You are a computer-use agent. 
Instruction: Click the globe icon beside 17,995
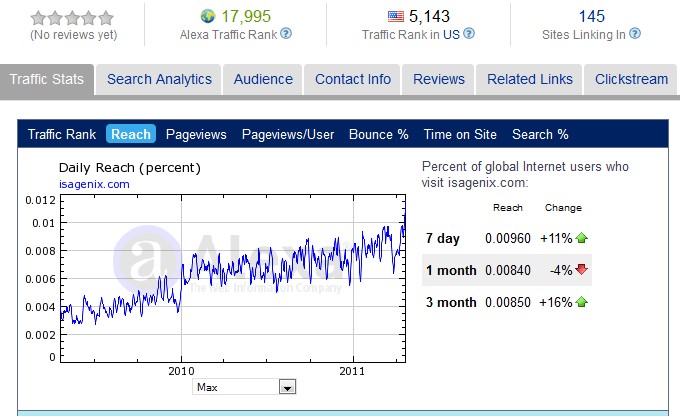[x=208, y=16]
